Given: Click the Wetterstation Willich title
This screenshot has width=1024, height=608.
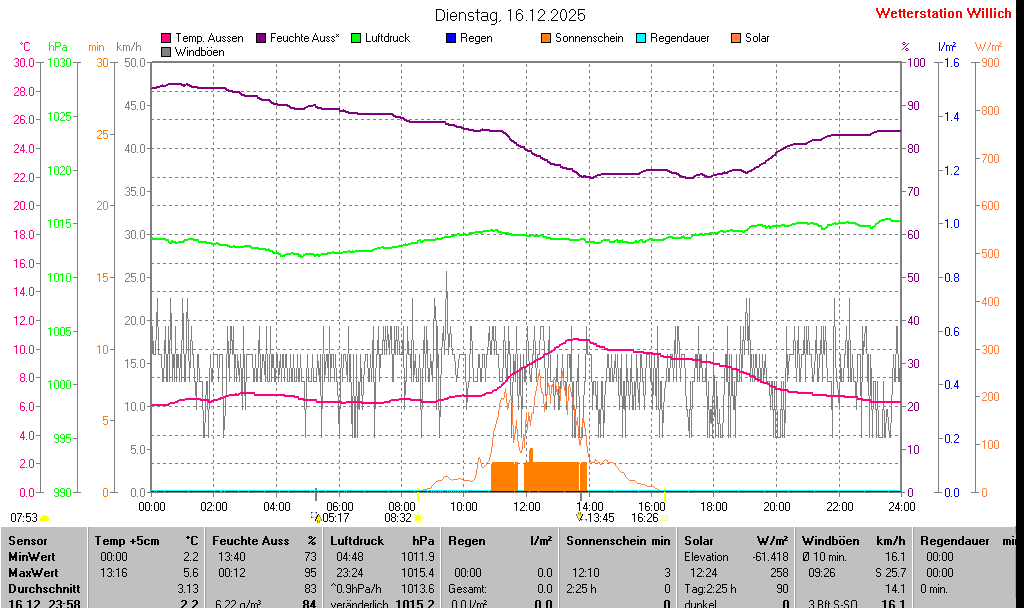Looking at the screenshot, I should 943,13.
